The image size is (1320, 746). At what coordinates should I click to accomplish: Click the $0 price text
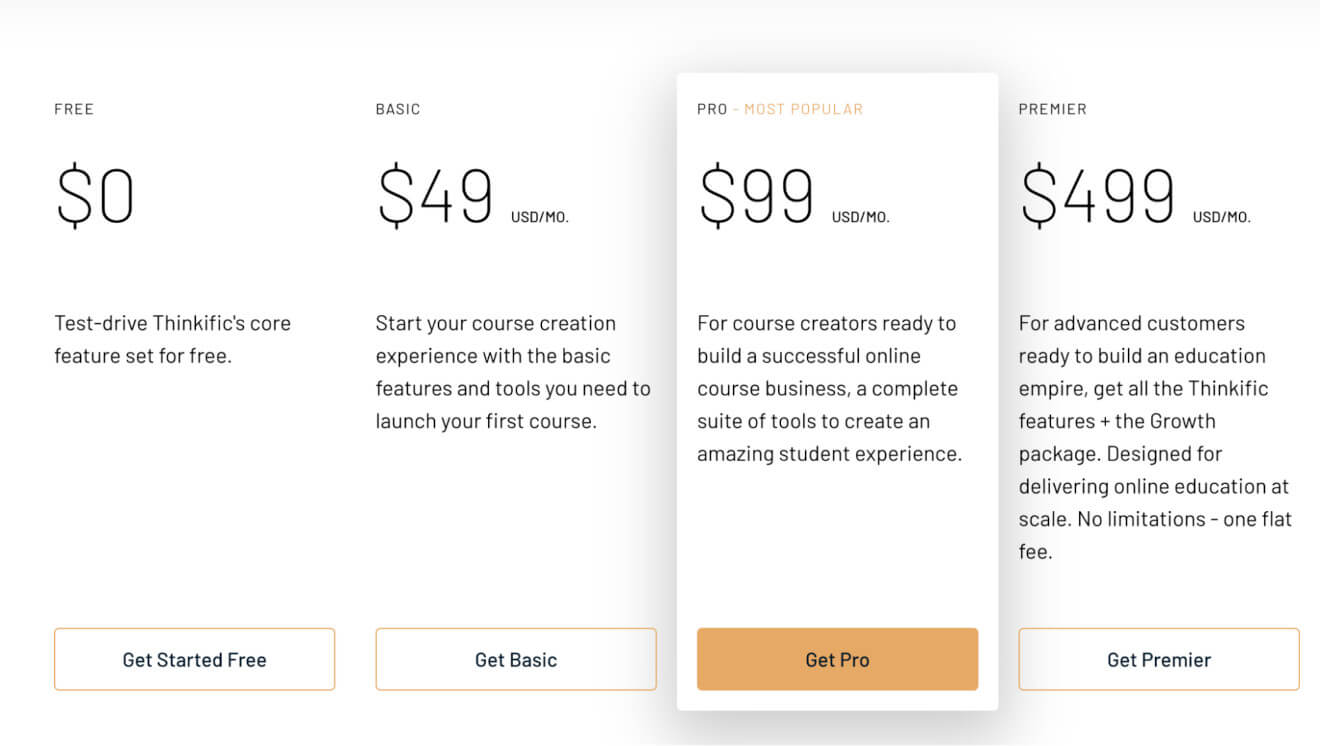[95, 196]
